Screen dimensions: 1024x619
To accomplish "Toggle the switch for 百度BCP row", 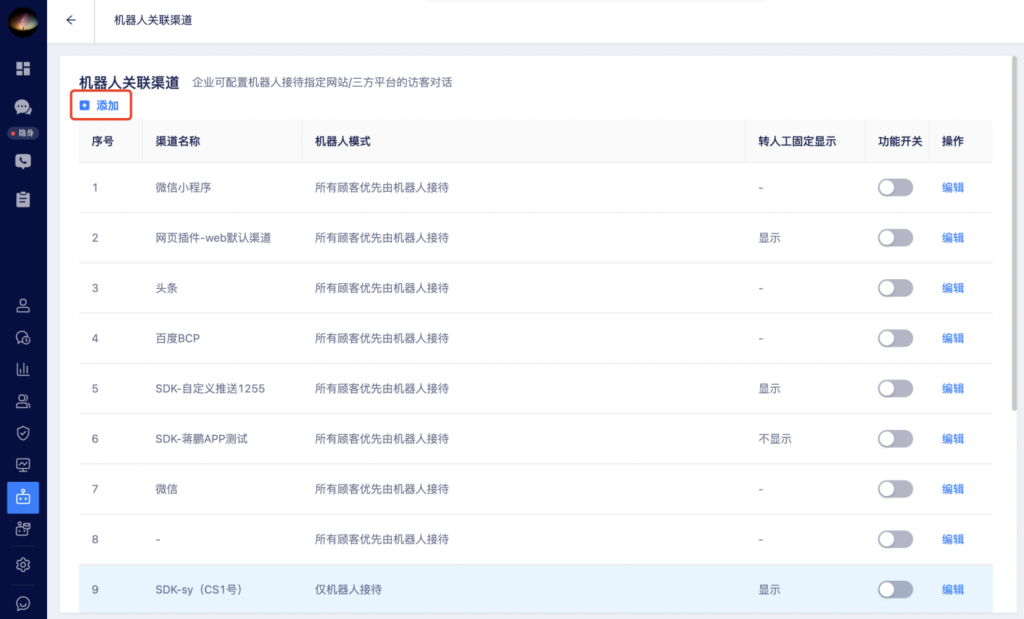I will pos(895,338).
